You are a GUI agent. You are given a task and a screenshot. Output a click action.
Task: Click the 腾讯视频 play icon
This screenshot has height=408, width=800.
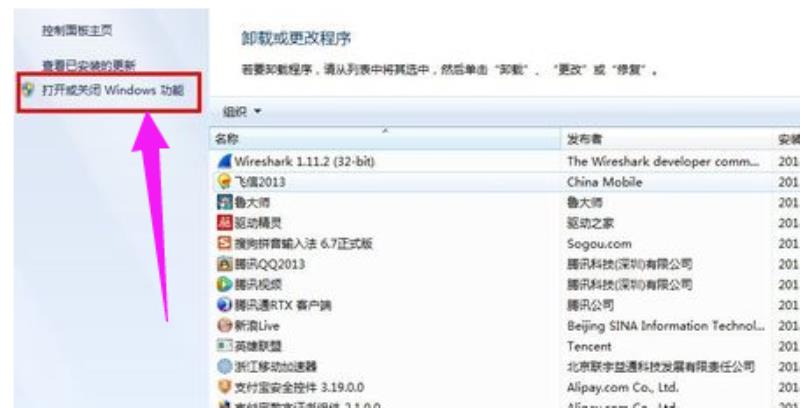coord(224,284)
